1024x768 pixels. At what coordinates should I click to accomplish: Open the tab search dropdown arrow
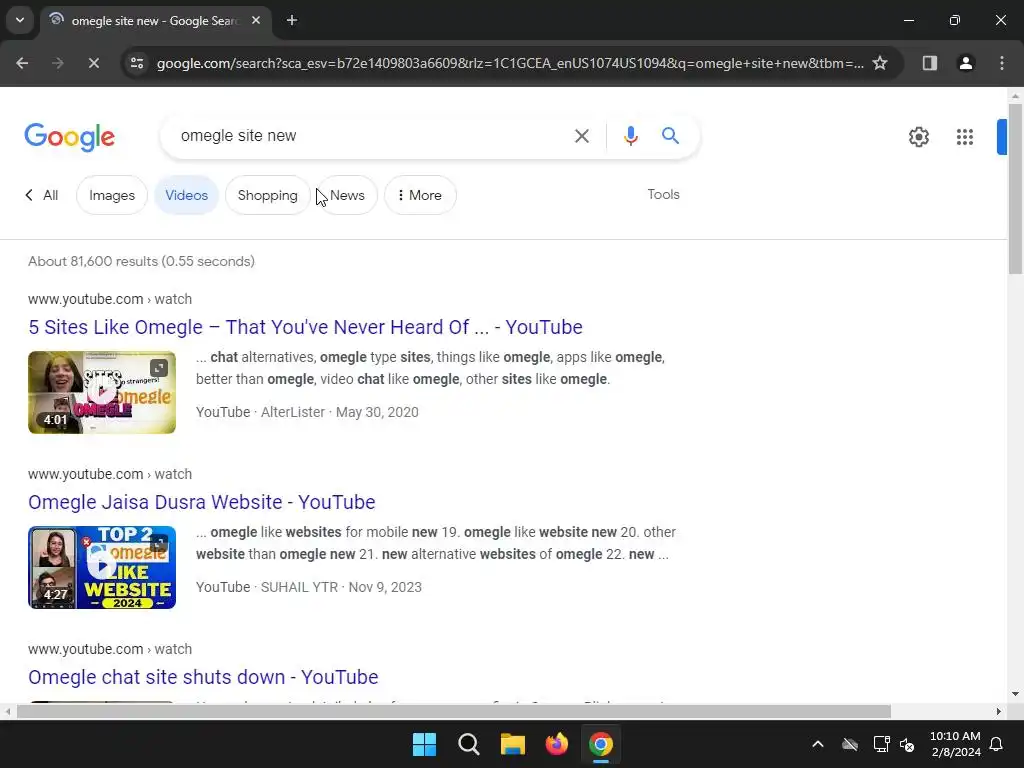[x=20, y=20]
